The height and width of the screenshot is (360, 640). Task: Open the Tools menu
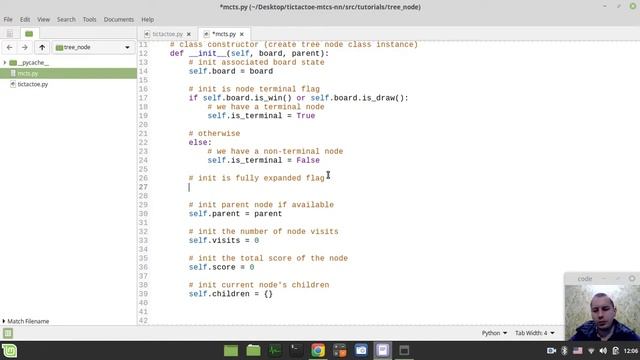pyautogui.click(x=89, y=20)
